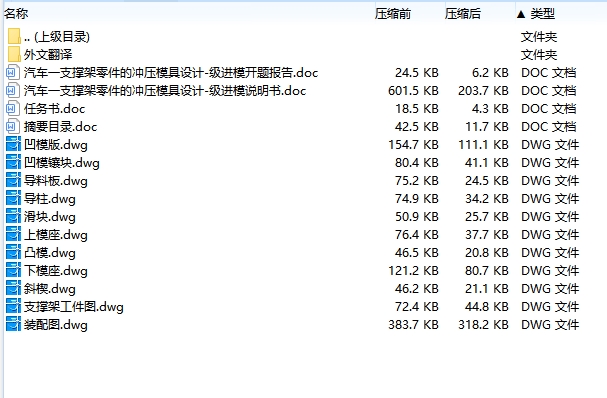Click the DWG icon of 装配图.dwg
Image resolution: width=607 pixels, height=398 pixels.
point(13,324)
